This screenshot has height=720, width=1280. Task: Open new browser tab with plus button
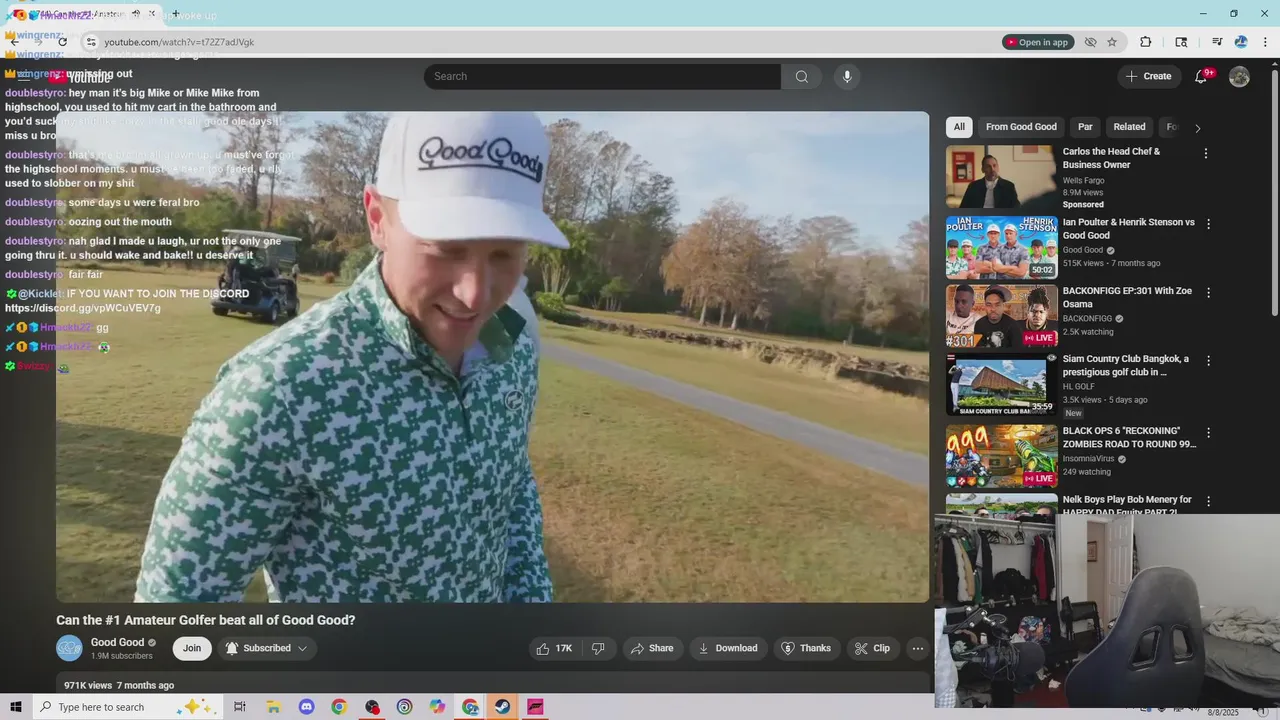[x=175, y=14]
